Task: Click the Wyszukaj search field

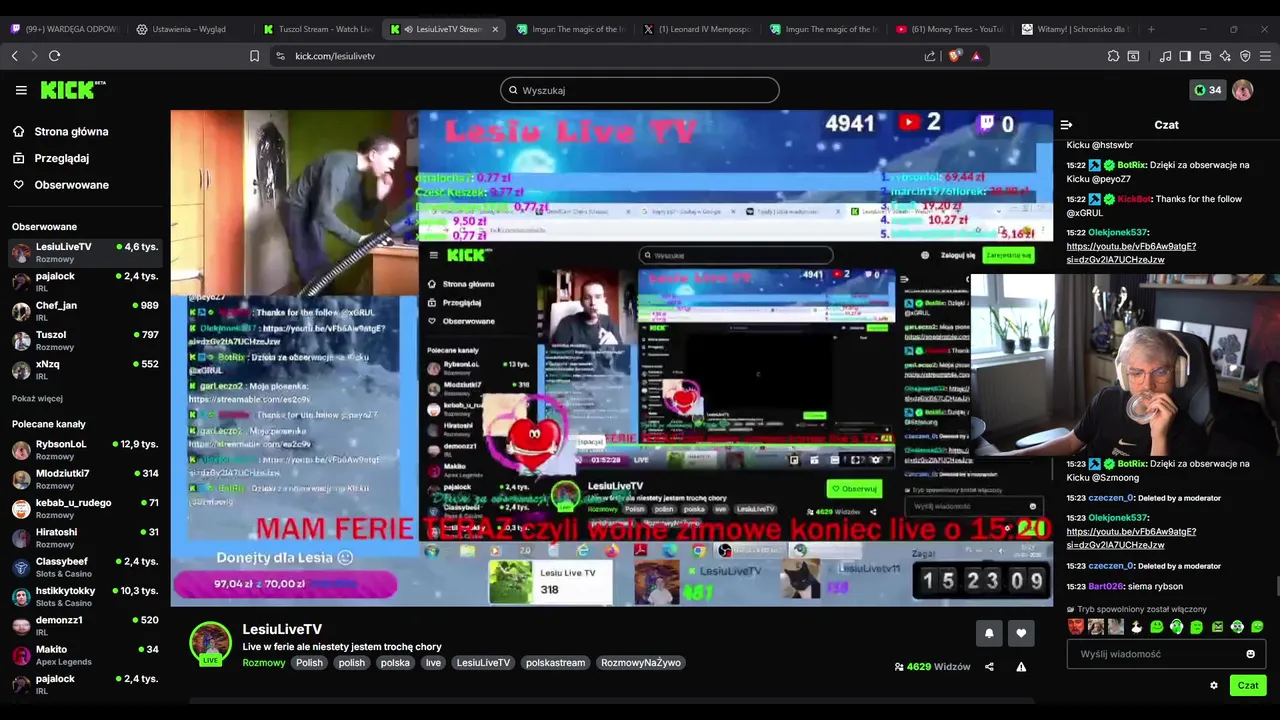Action: click(x=640, y=90)
